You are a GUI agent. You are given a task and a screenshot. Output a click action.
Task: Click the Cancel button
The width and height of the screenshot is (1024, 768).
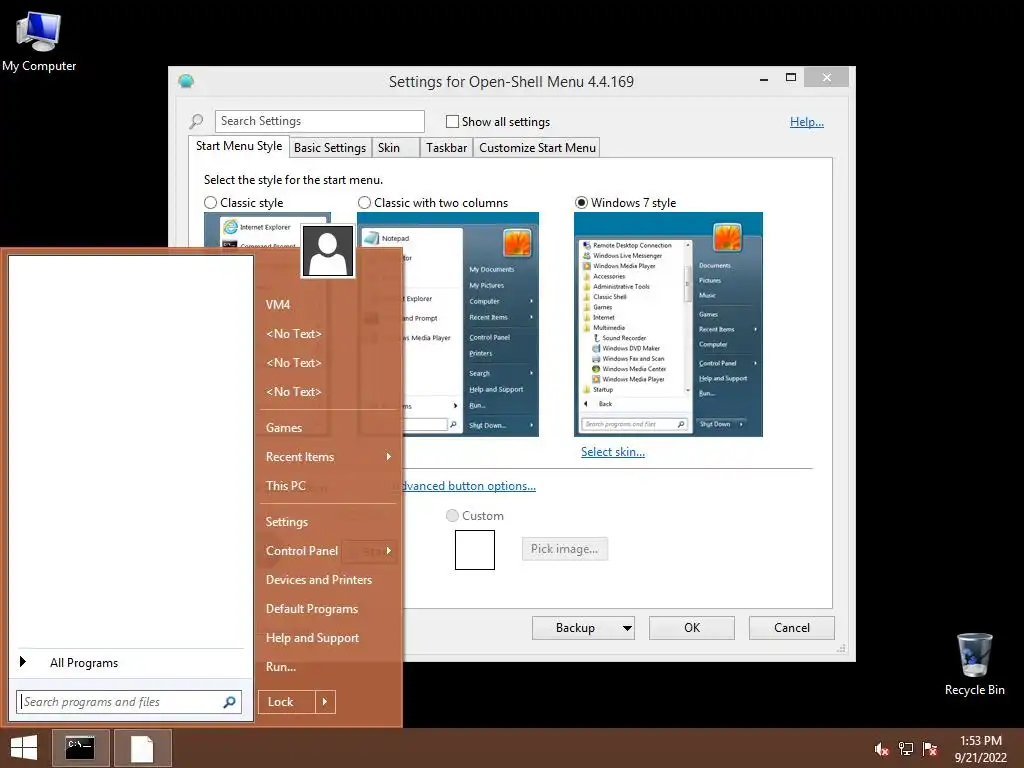(x=792, y=628)
